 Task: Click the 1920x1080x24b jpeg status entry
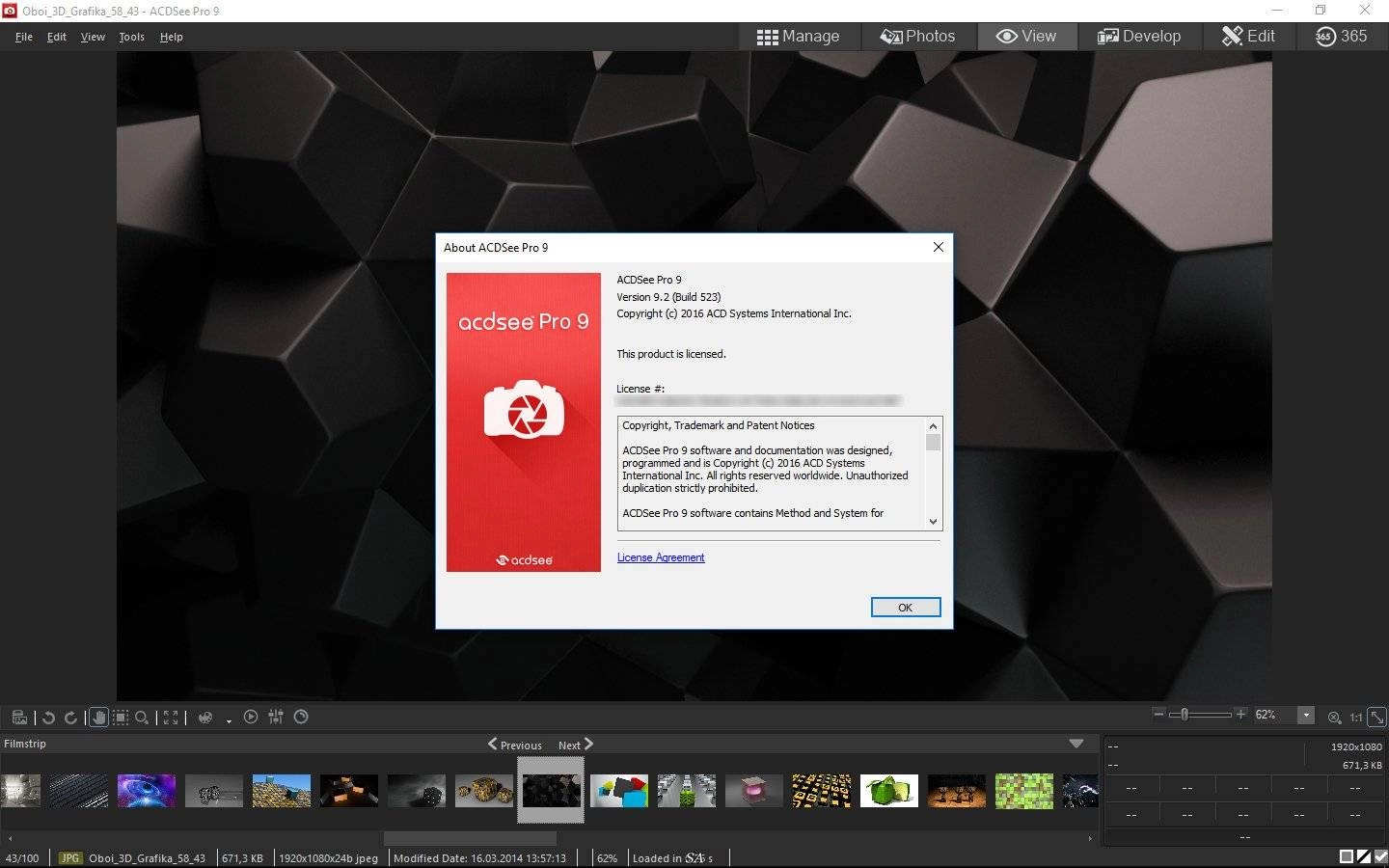pos(329,857)
